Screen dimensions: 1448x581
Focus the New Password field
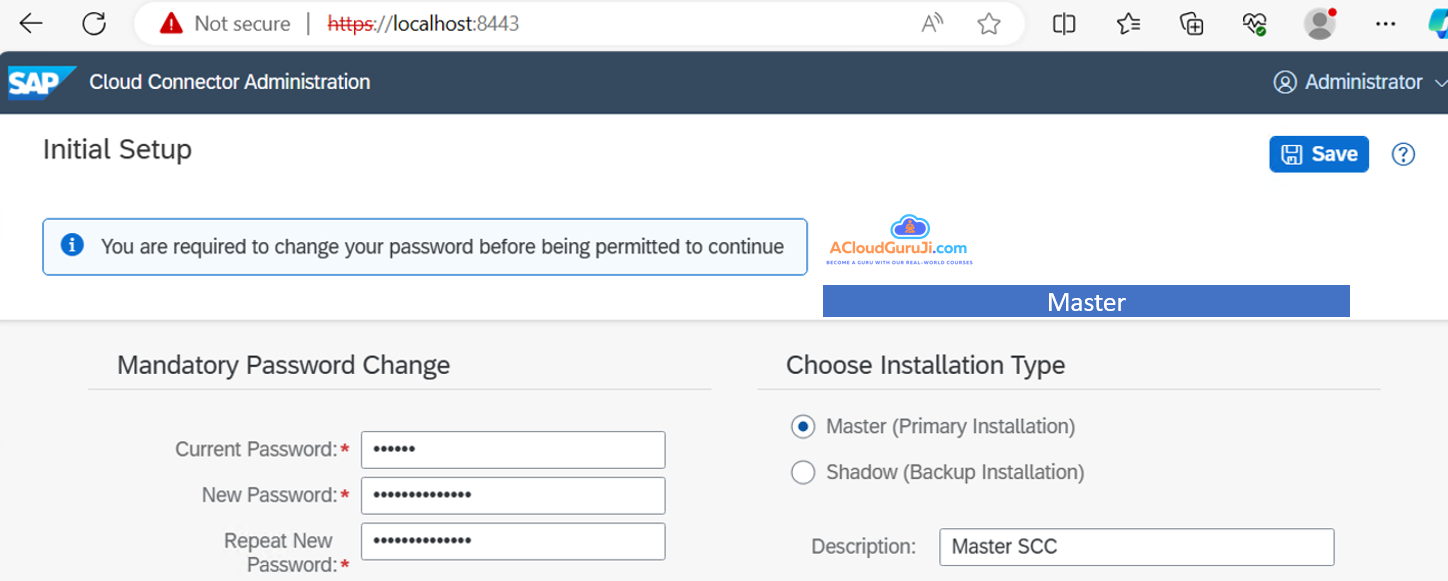point(513,496)
